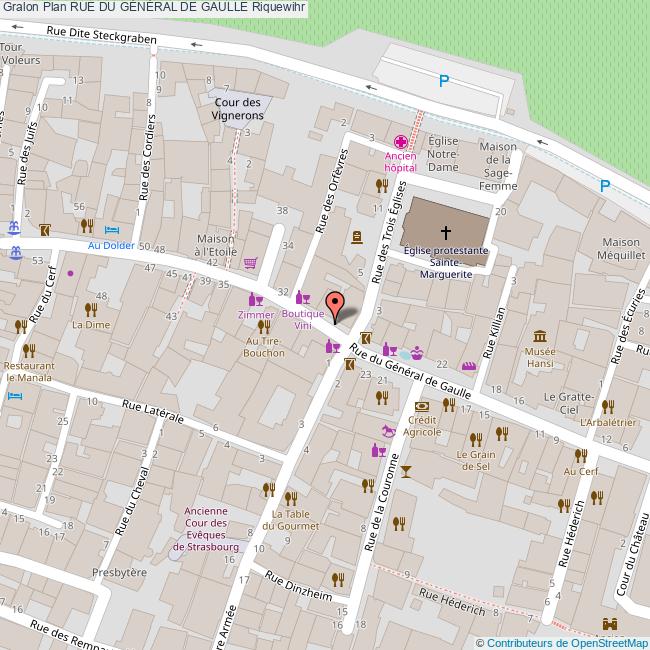Screen dimensions: 650x650
Task: Click the Boutique Vini wine icon
Action: pyautogui.click(x=303, y=297)
